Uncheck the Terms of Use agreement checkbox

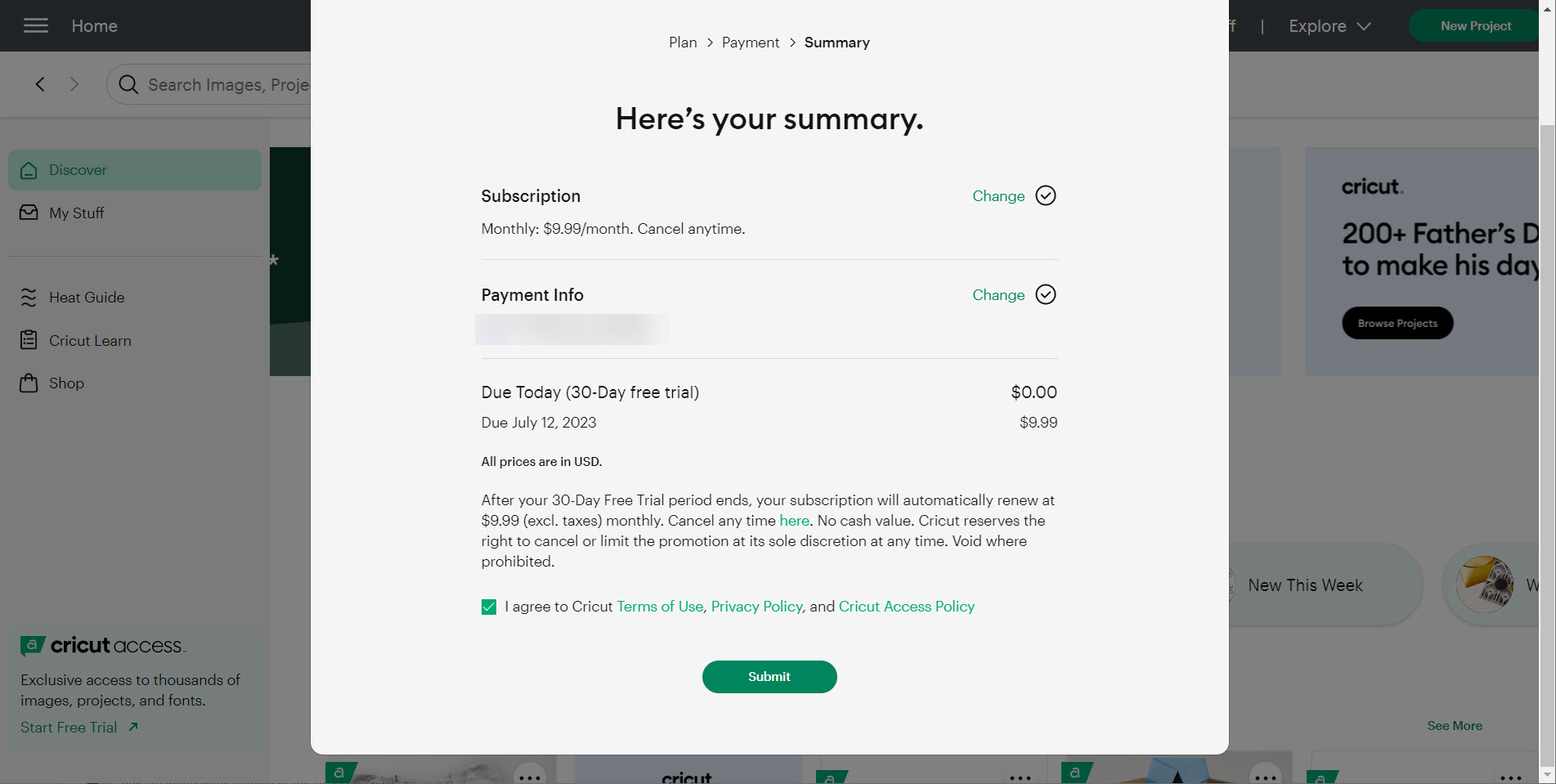pos(489,607)
